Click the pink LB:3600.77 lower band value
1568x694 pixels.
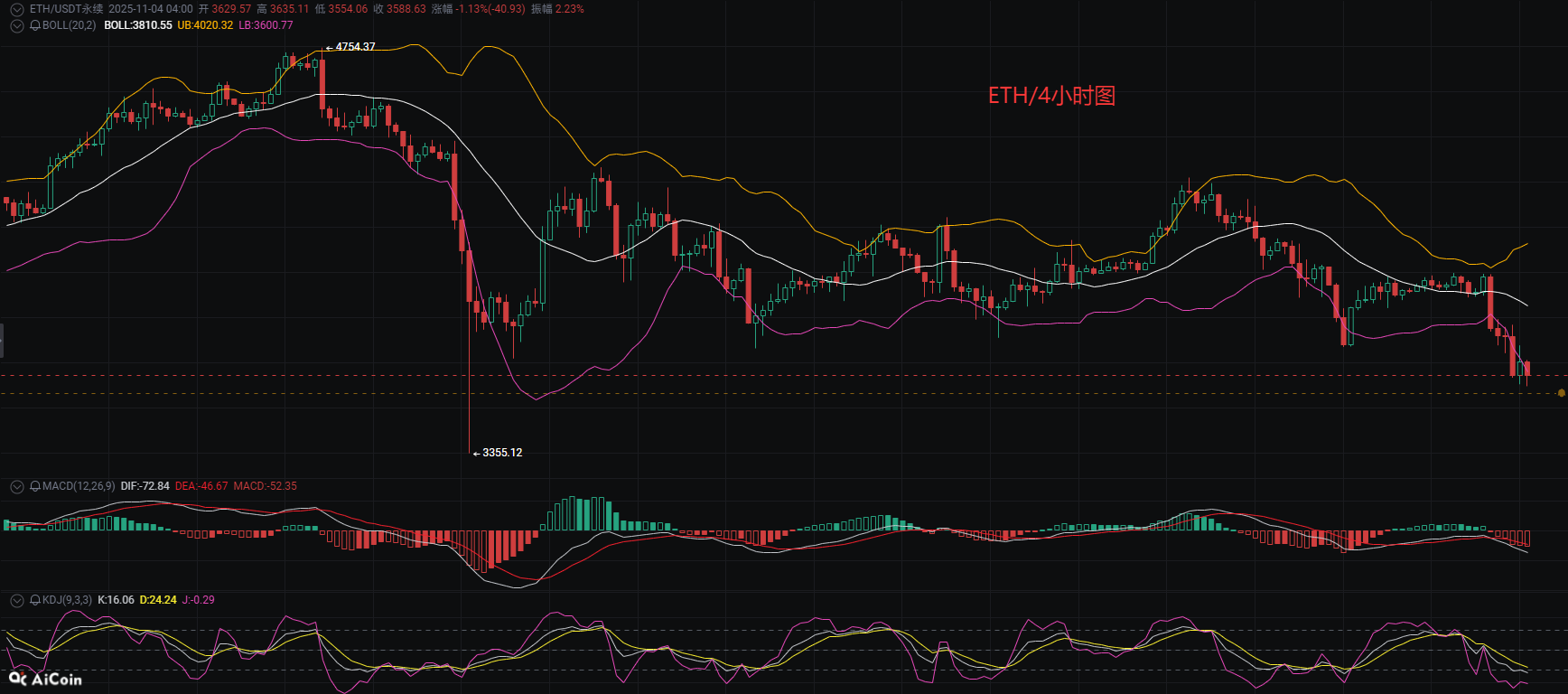(x=266, y=25)
